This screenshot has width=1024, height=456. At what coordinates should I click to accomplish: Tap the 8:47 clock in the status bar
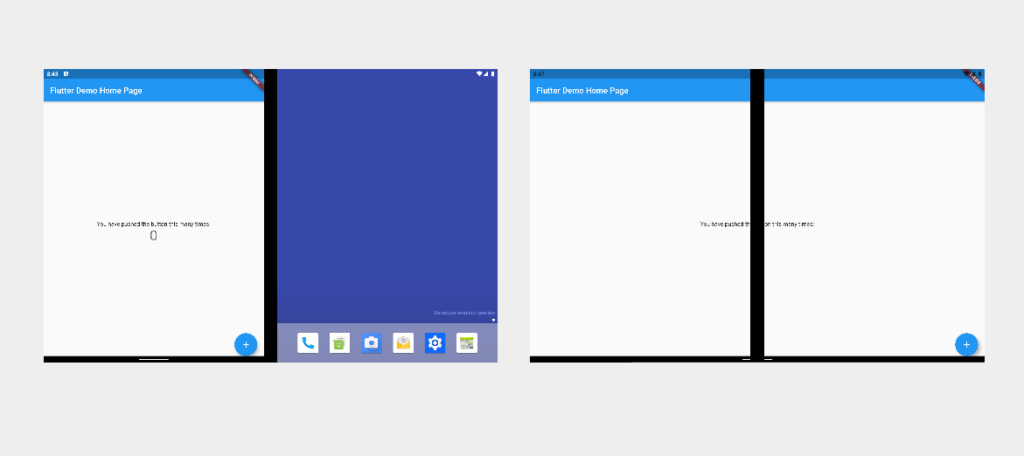538,74
